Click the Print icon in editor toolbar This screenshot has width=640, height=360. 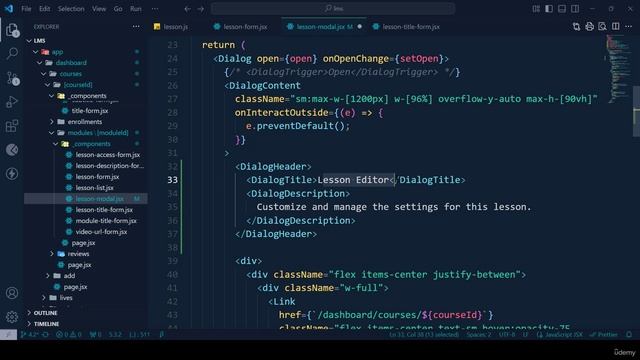pyautogui.click(x=589, y=27)
